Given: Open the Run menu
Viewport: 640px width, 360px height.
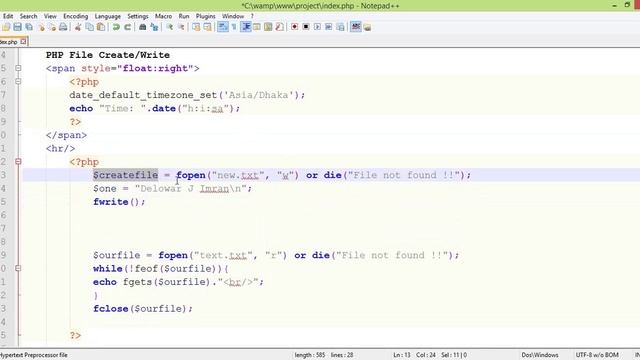Looking at the screenshot, I should point(184,16).
